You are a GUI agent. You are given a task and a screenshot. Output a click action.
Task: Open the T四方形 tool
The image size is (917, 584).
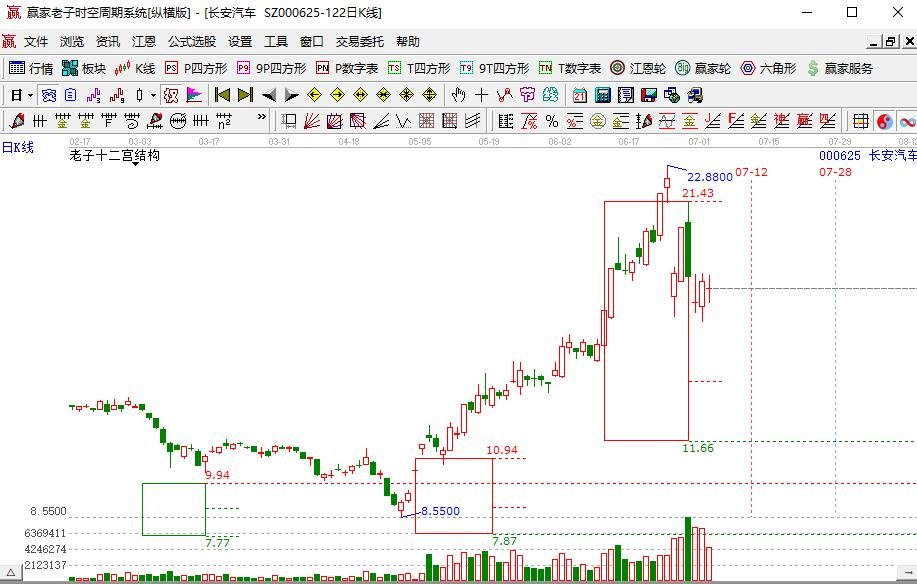(419, 68)
